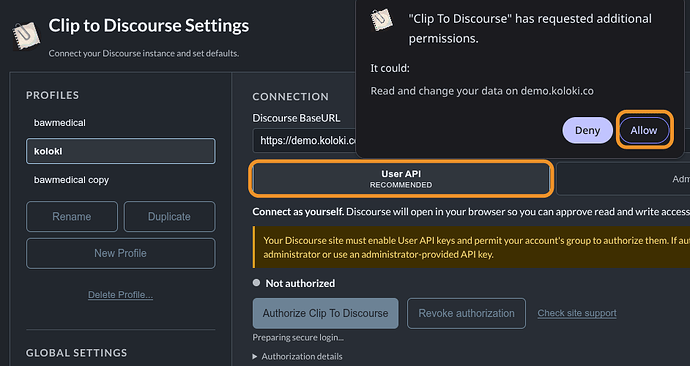The height and width of the screenshot is (366, 690).
Task: Select the bawmedical copy profile
Action: [121, 180]
